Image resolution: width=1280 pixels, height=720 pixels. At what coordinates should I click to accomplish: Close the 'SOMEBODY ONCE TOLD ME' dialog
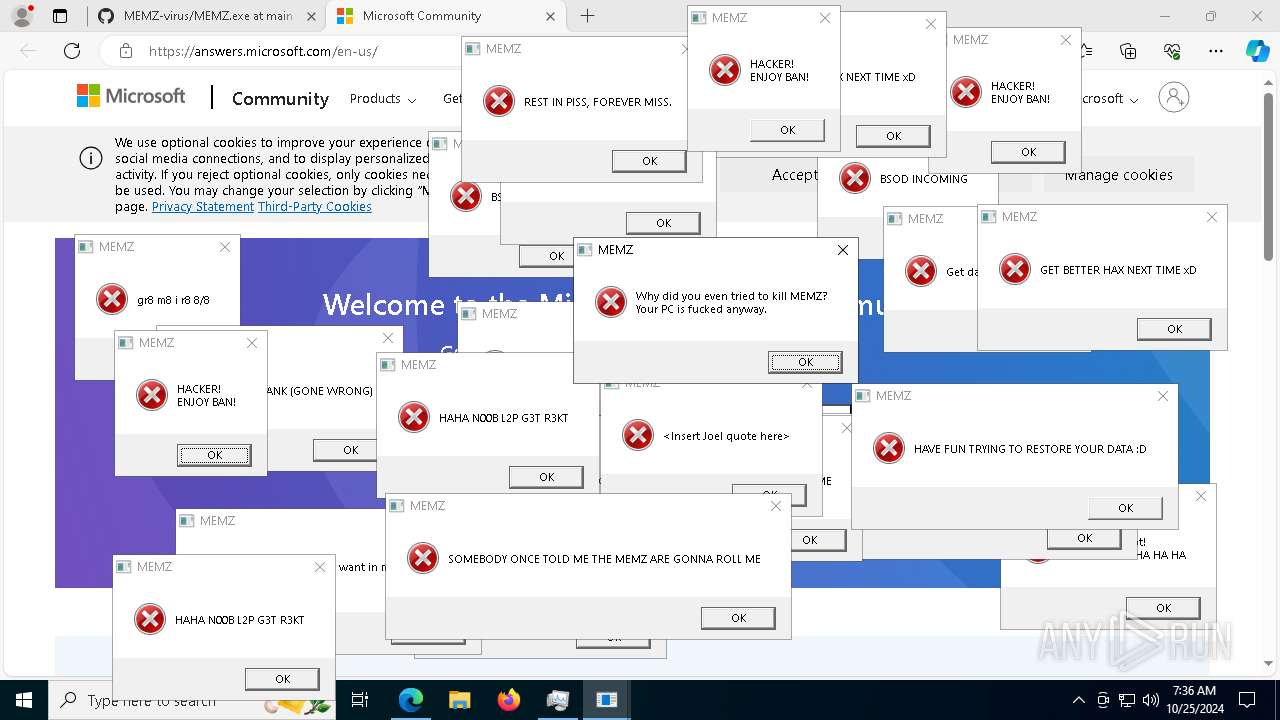tap(776, 506)
